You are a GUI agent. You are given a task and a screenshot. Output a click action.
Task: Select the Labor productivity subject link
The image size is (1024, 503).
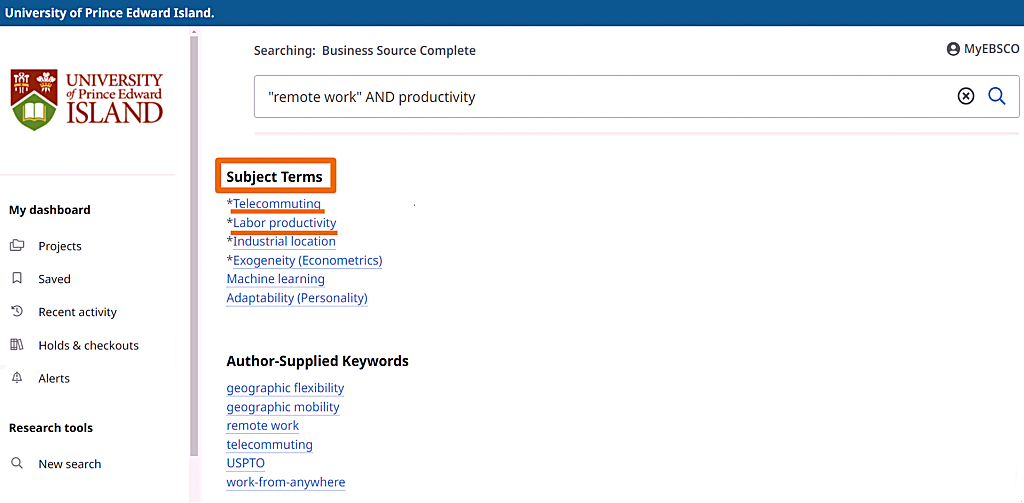click(x=285, y=223)
